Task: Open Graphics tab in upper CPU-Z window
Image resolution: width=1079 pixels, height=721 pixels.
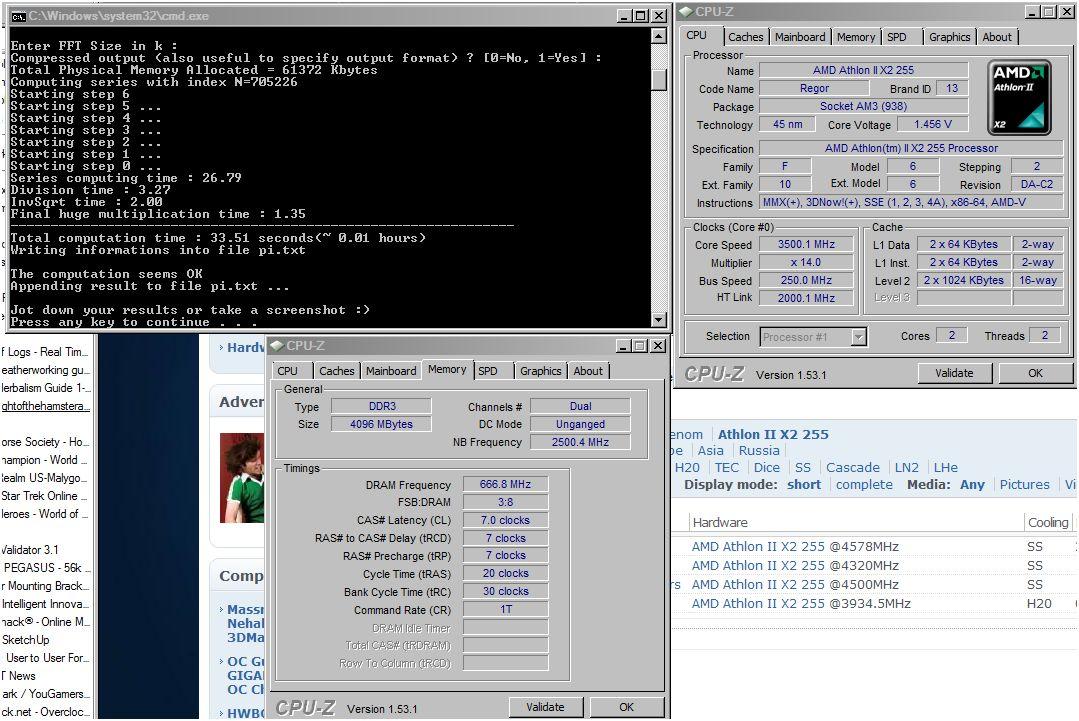Action: [950, 37]
